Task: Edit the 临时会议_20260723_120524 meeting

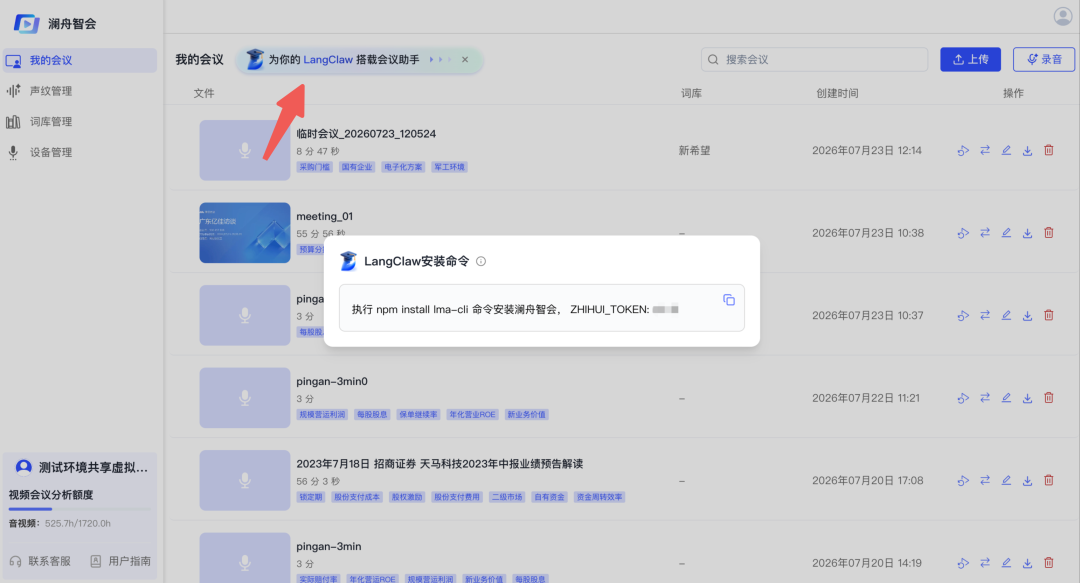Action: [1006, 150]
